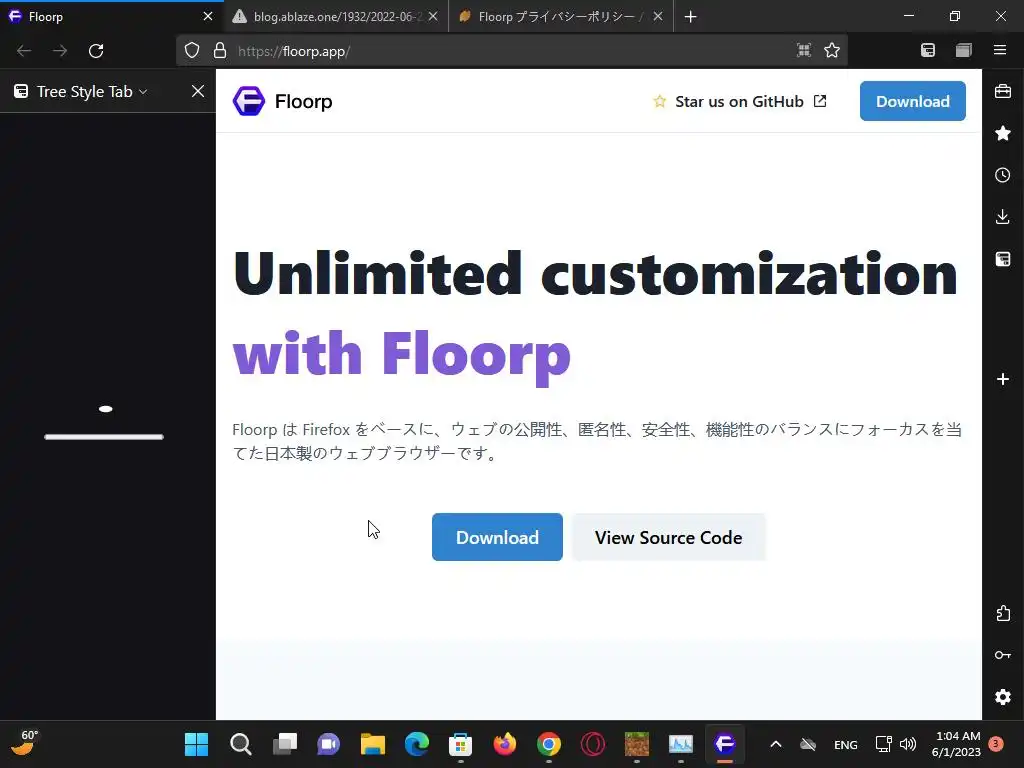Close the blog.ablaze.one tab
This screenshot has height=768, width=1024.
point(433,16)
